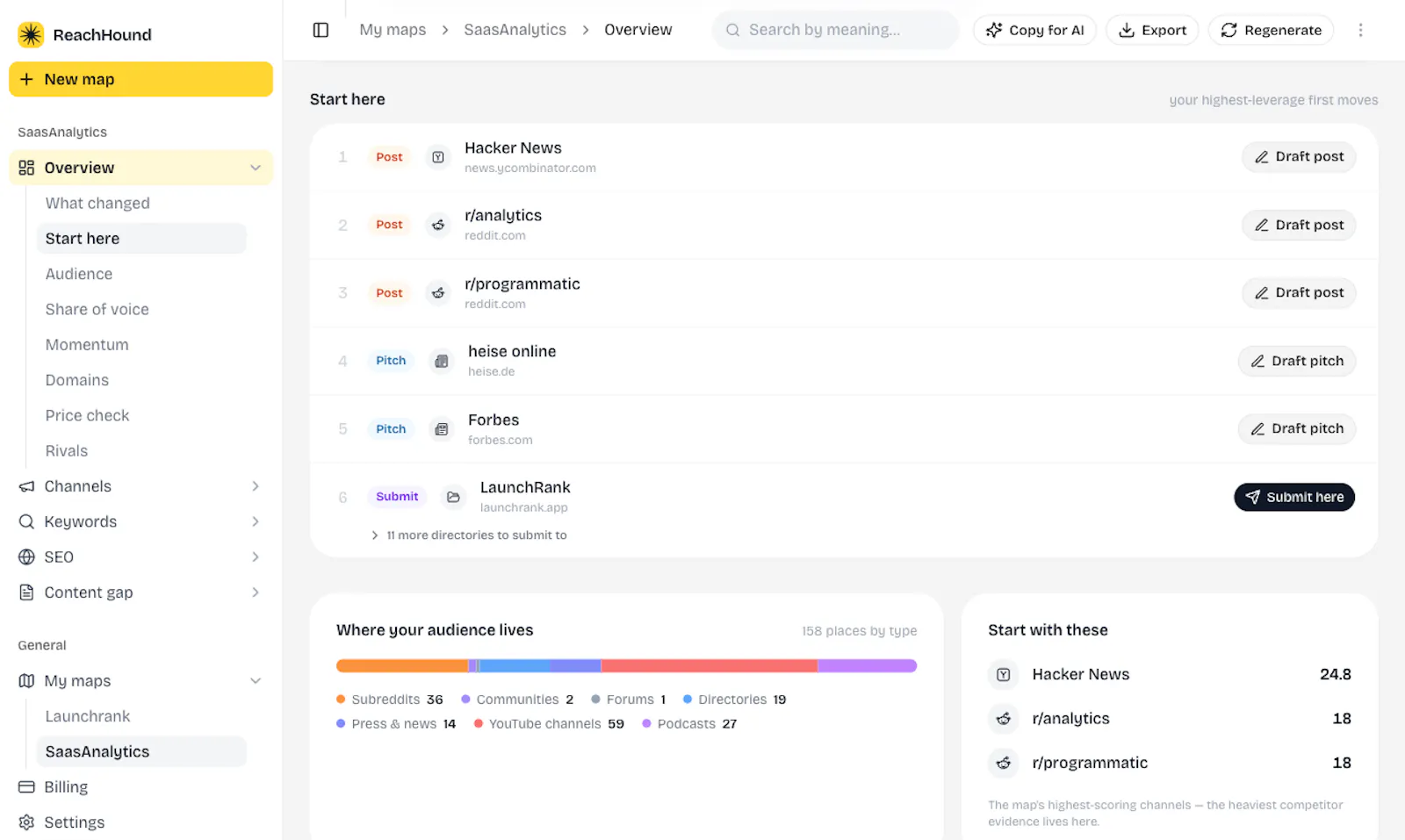Click the Overview grid icon in sidebar
Viewport: 1405px width, 840px height.
(27, 168)
